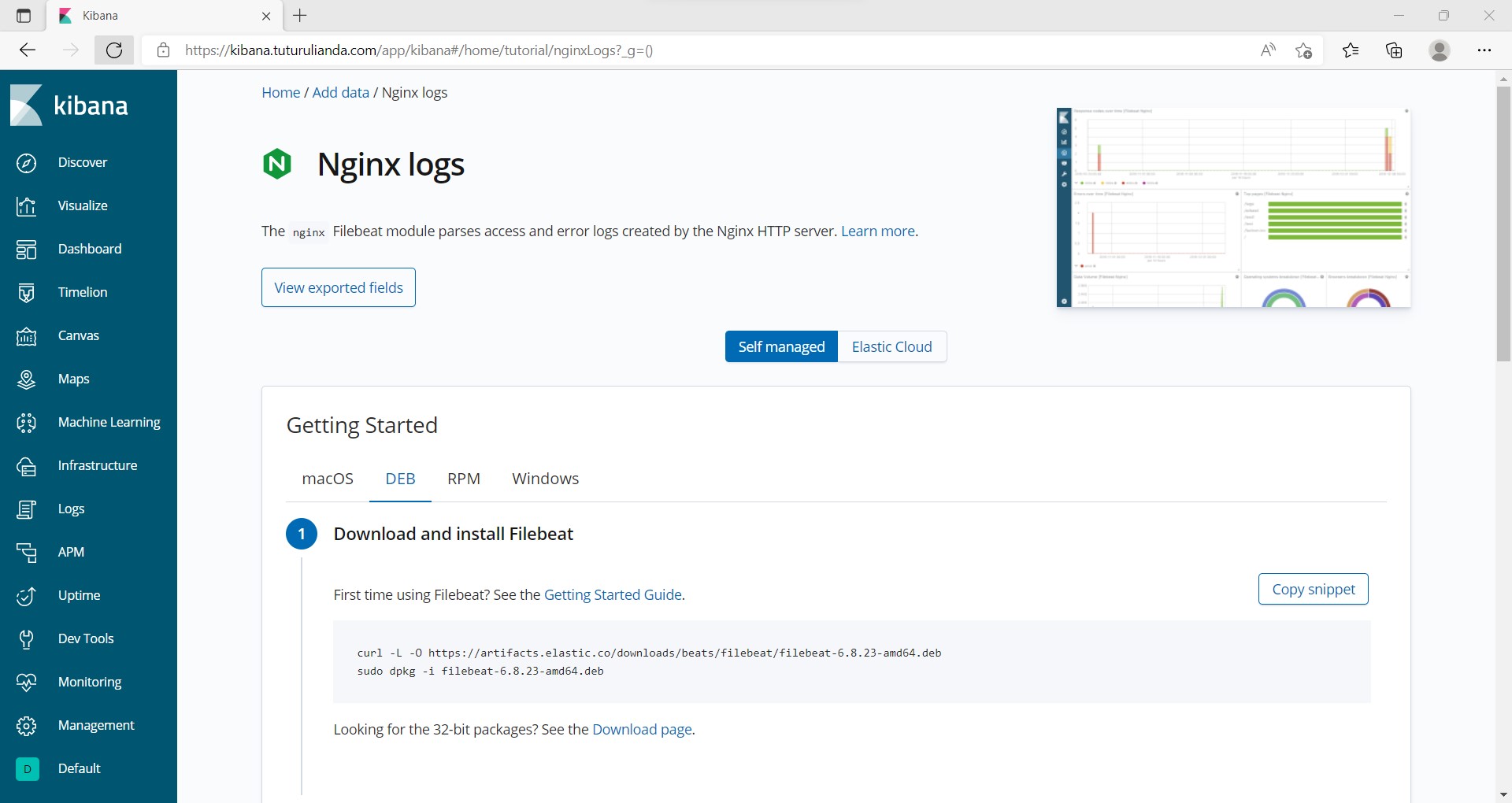Click the sudo dpkg command line

coord(480,672)
